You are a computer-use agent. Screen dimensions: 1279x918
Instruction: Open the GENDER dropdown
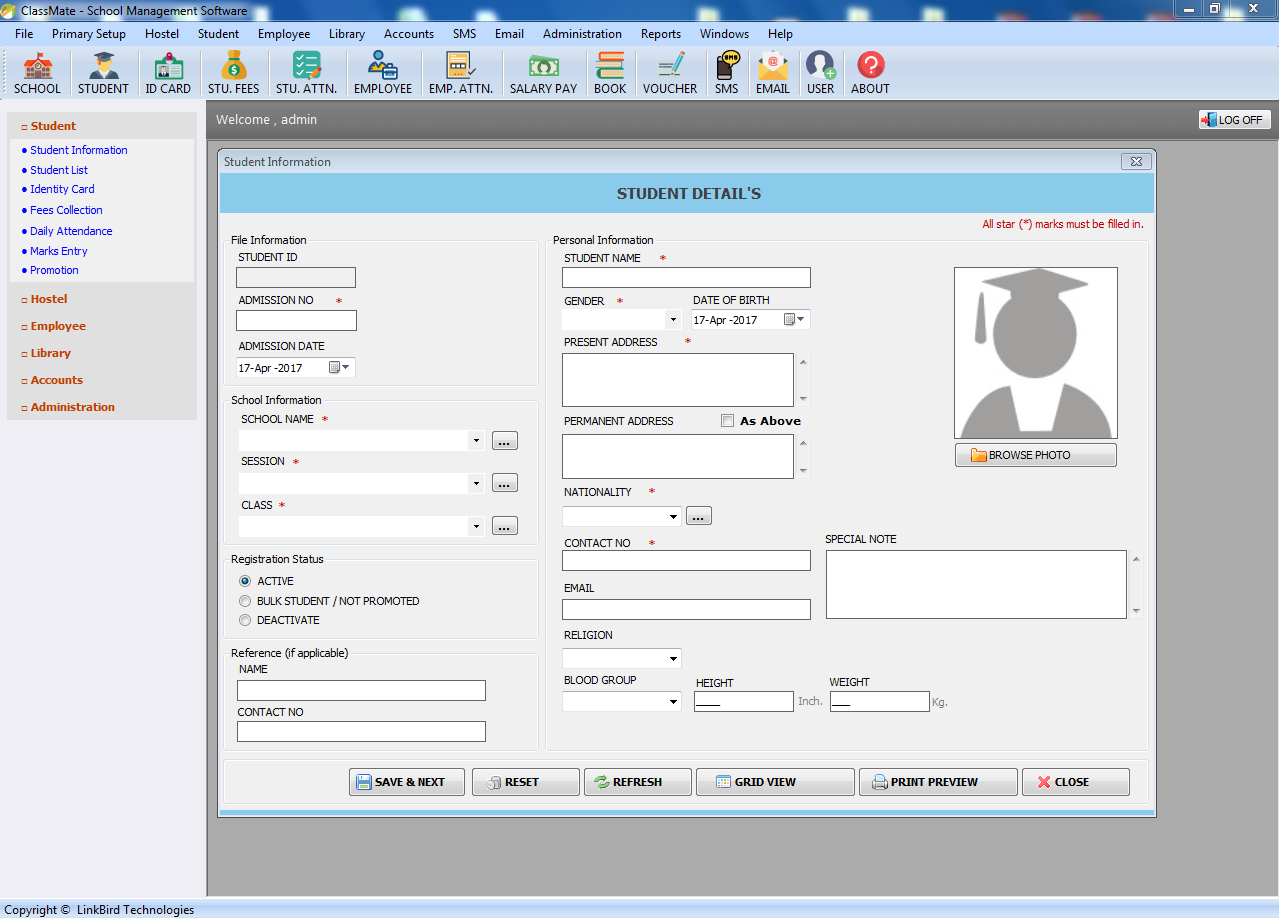click(672, 319)
